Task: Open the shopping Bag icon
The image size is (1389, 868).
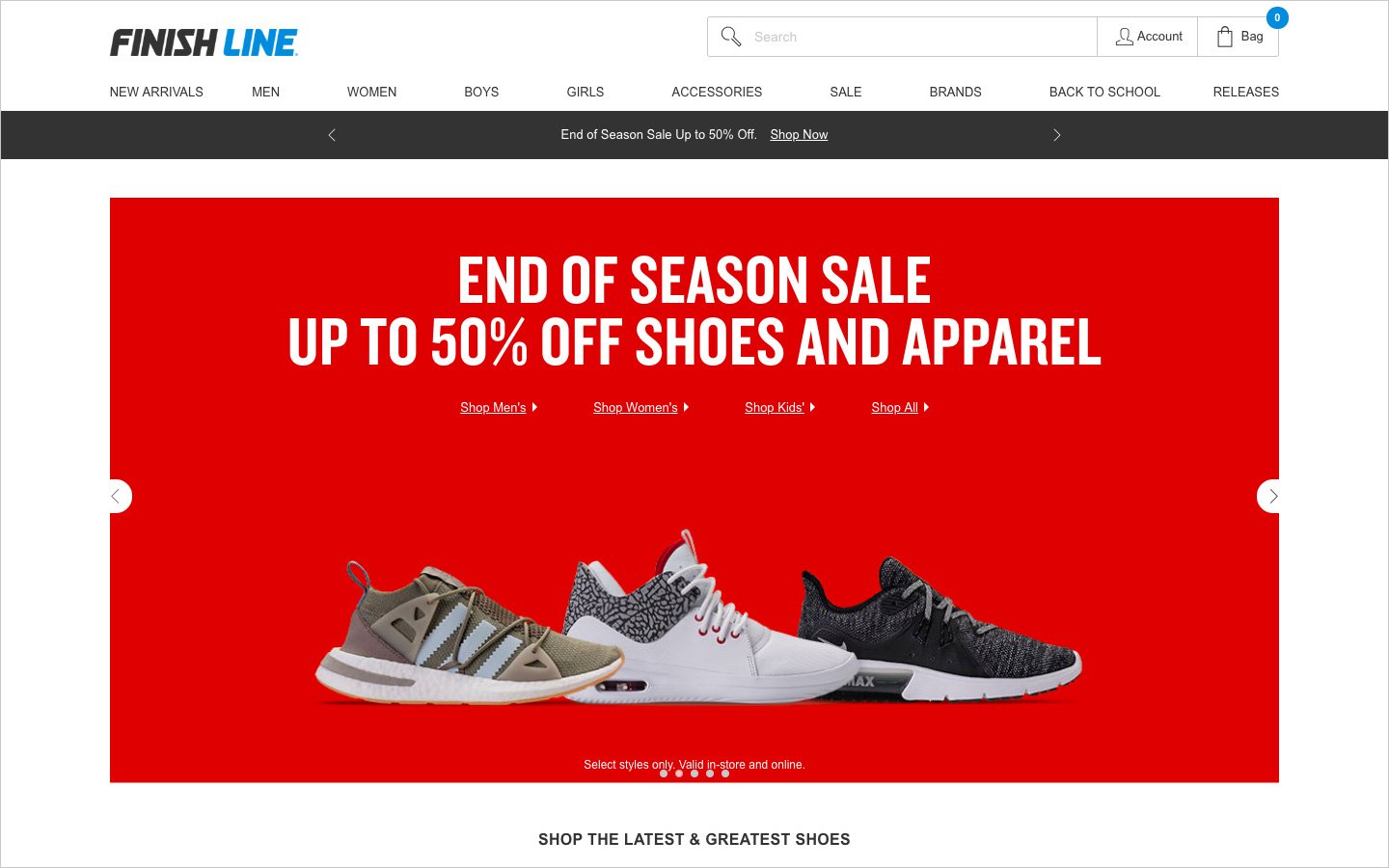Action: (x=1225, y=37)
